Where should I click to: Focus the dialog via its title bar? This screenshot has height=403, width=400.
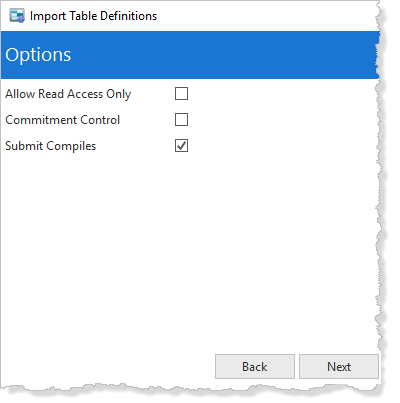(190, 16)
